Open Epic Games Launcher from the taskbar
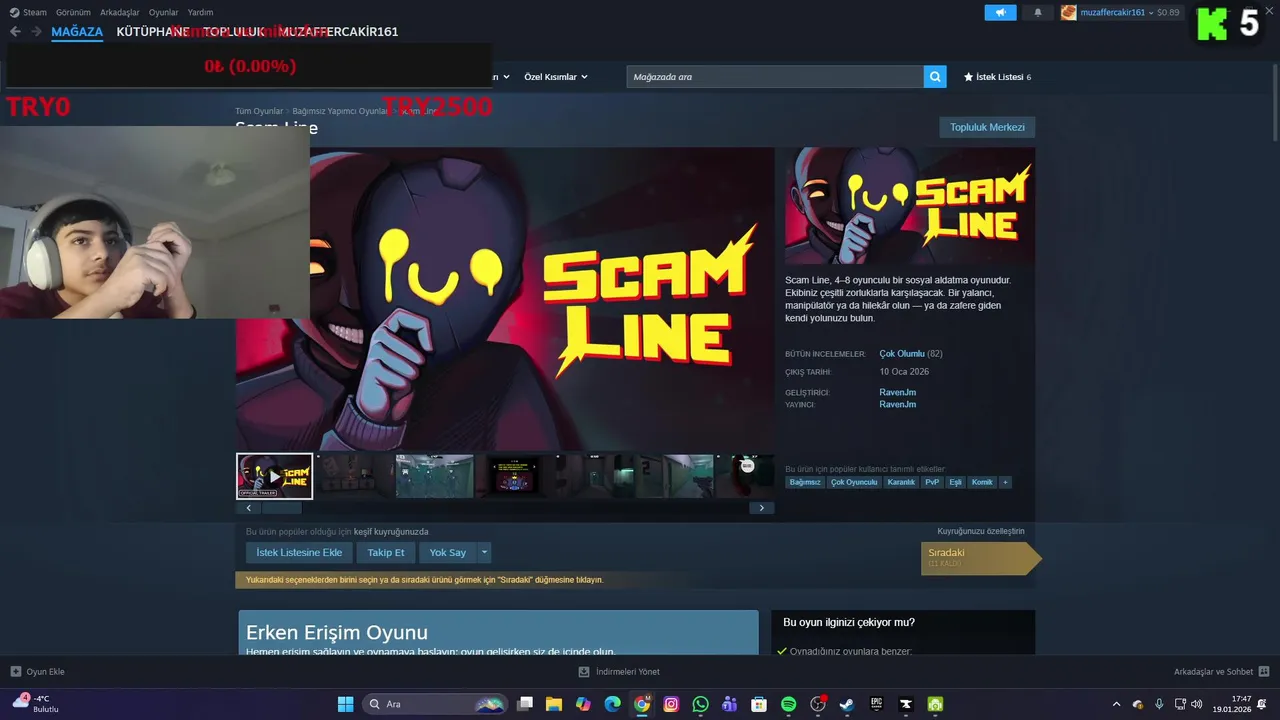Viewport: 1280px width, 720px height. [876, 704]
